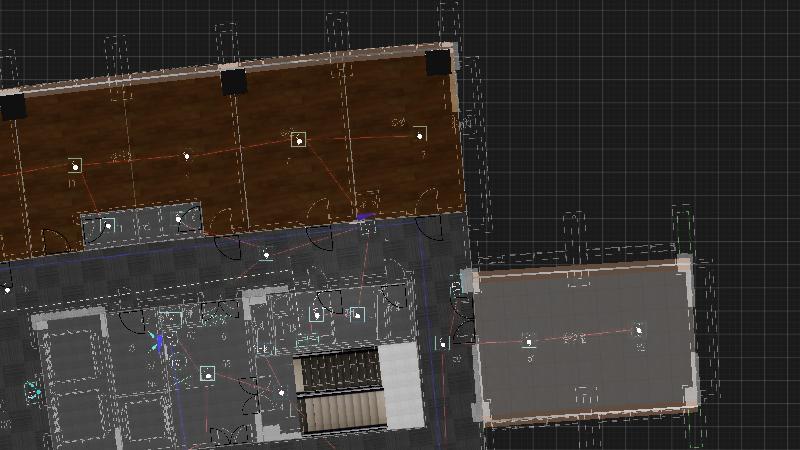This screenshot has height=450, width=800.
Task: Select the left light node in the detached gray room
Action: pyautogui.click(x=529, y=343)
